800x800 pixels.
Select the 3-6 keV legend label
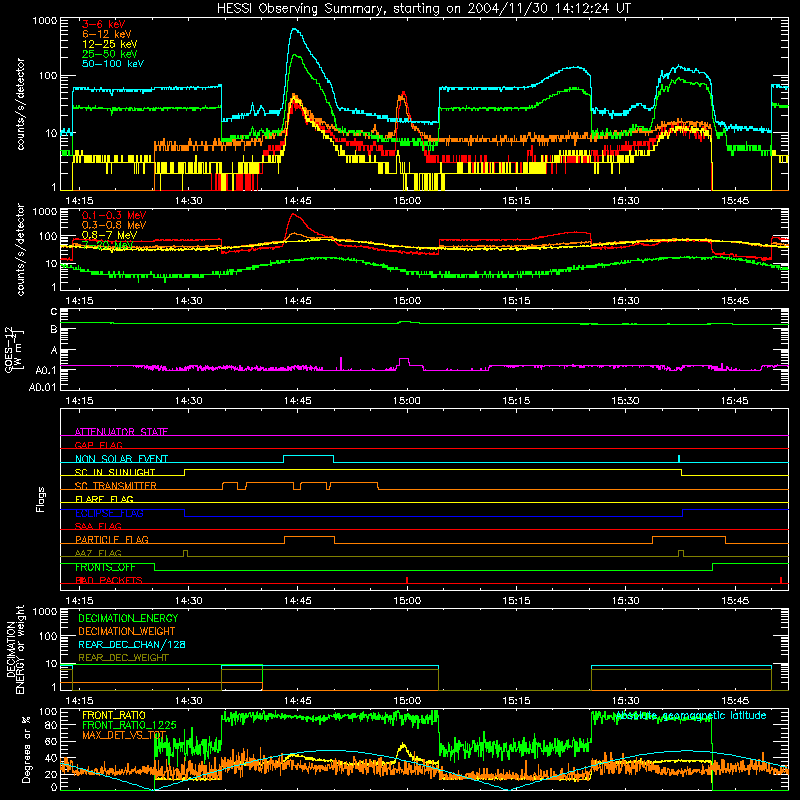coord(104,24)
